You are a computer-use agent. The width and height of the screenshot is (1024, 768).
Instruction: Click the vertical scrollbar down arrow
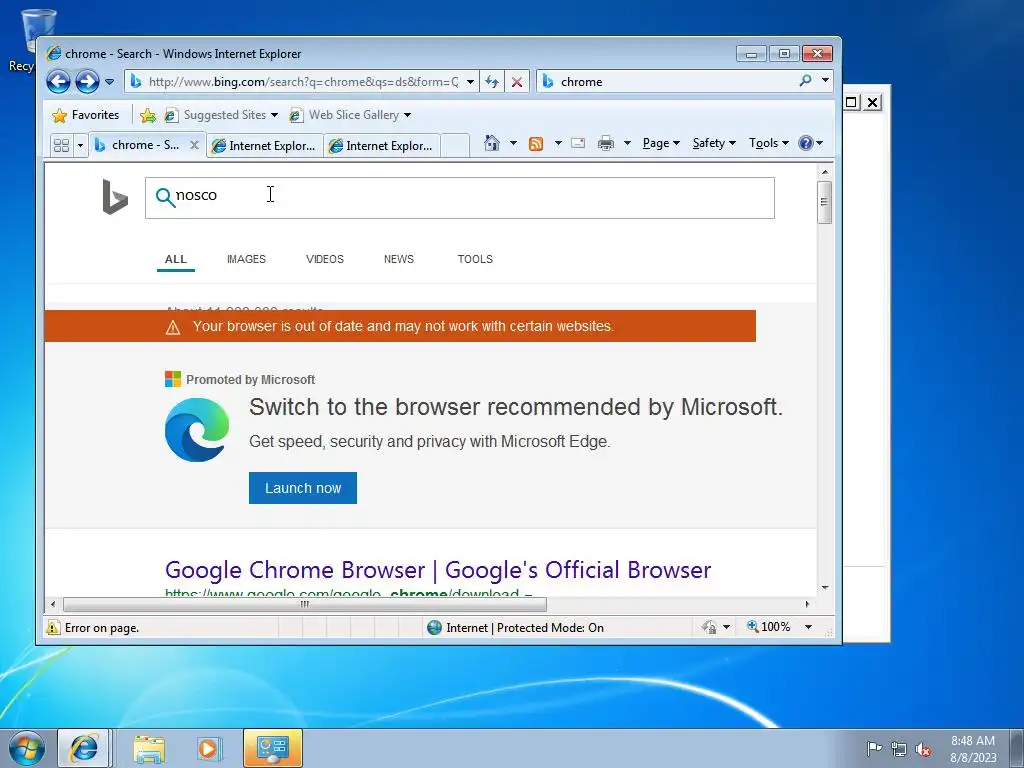click(825, 588)
